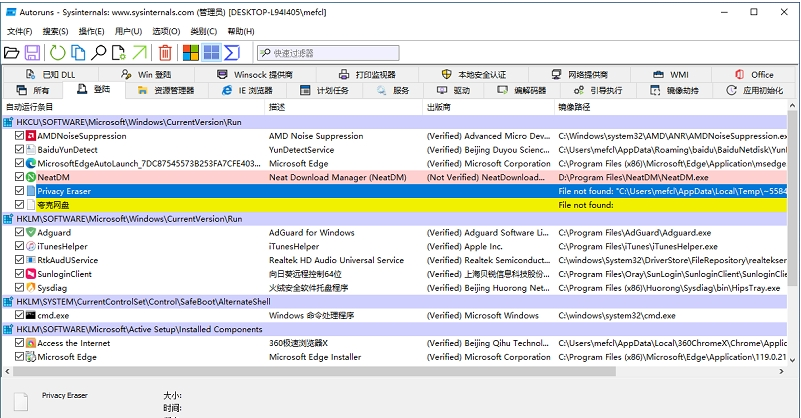The image size is (801, 418).
Task: Sort by the 镜像路径 column header
Action: (671, 107)
